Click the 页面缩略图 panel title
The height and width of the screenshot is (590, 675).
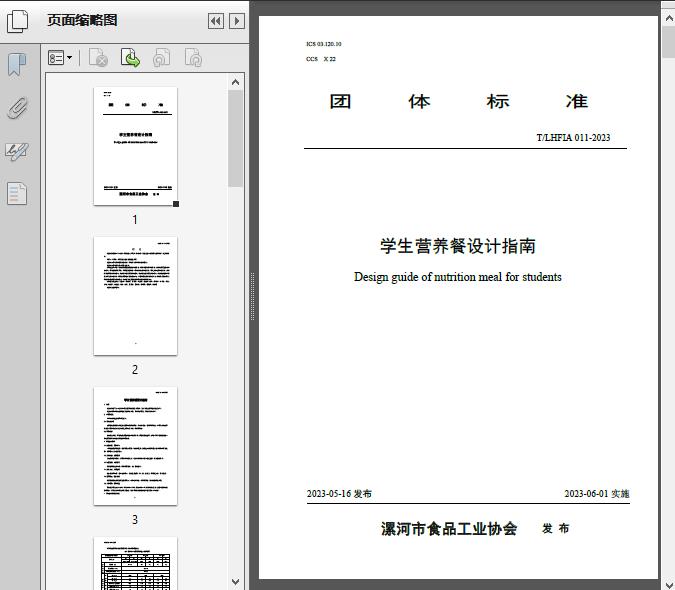point(82,20)
